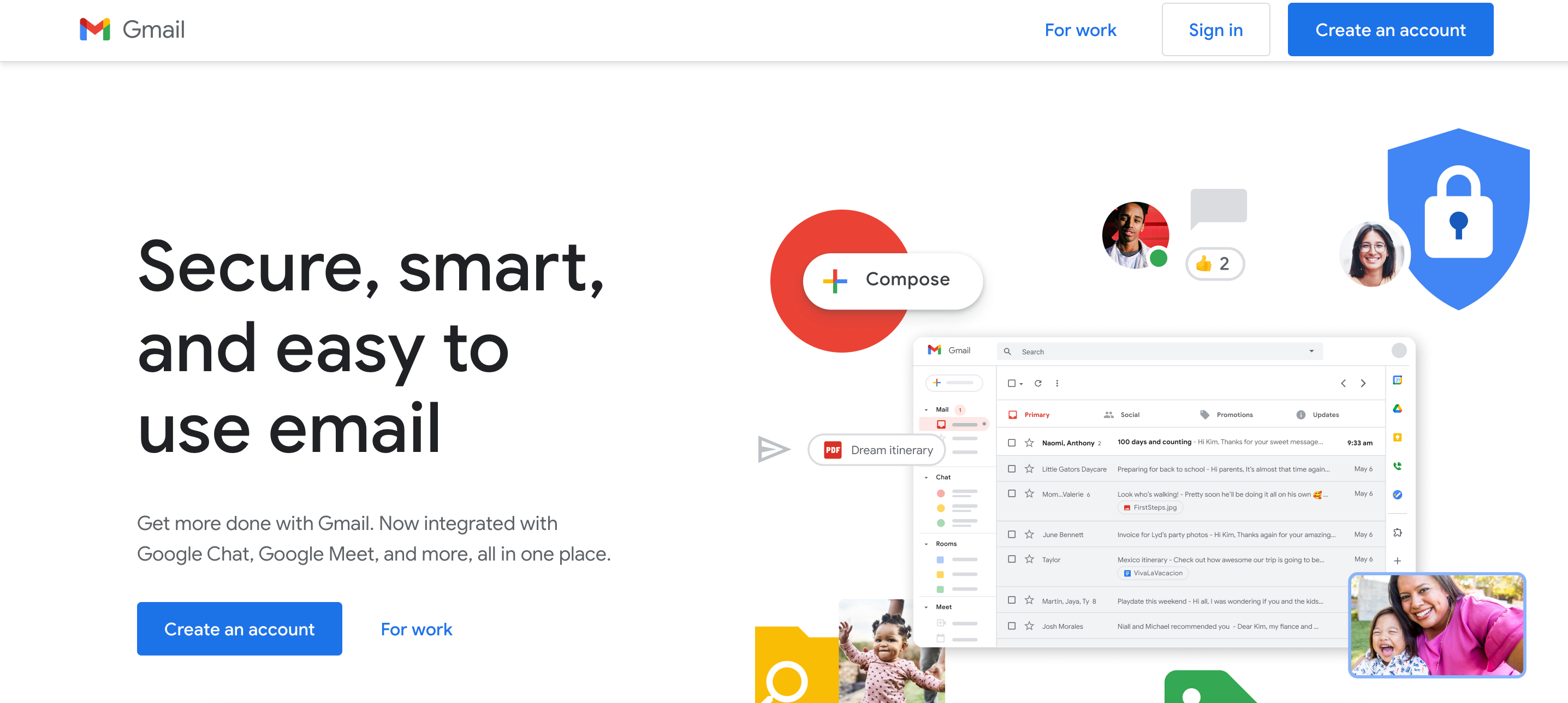Click the Sign in button
The height and width of the screenshot is (703, 1568).
coord(1215,29)
